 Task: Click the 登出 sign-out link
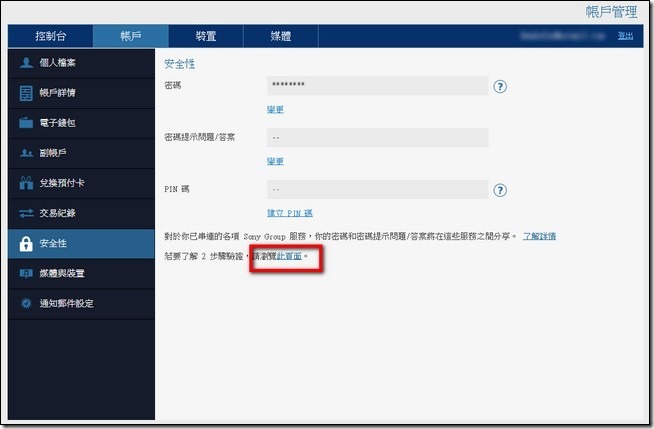pyautogui.click(x=625, y=36)
